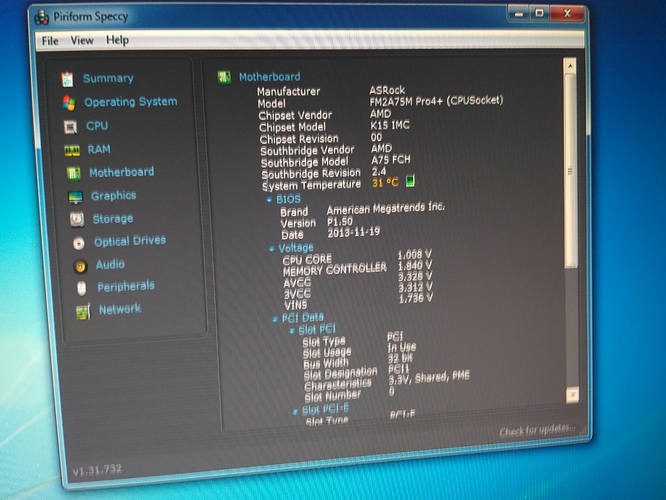Image resolution: width=666 pixels, height=500 pixels.
Task: Open the Summary section
Action: pos(108,78)
